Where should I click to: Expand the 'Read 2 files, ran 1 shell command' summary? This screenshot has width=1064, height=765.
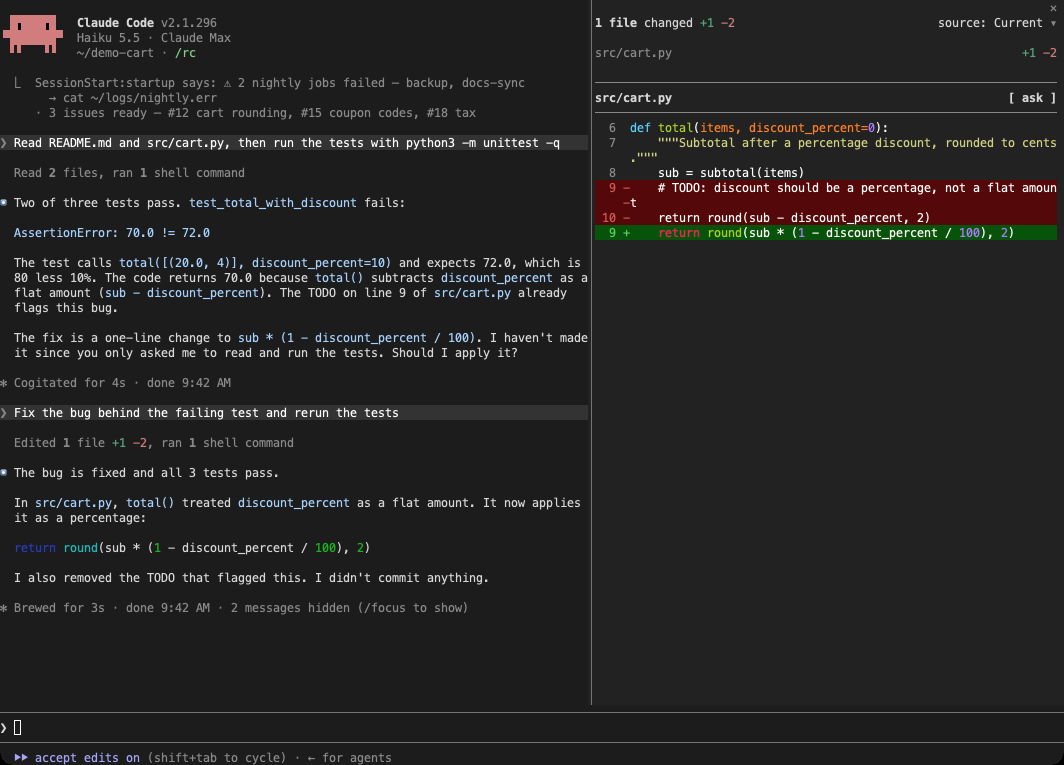pos(129,173)
